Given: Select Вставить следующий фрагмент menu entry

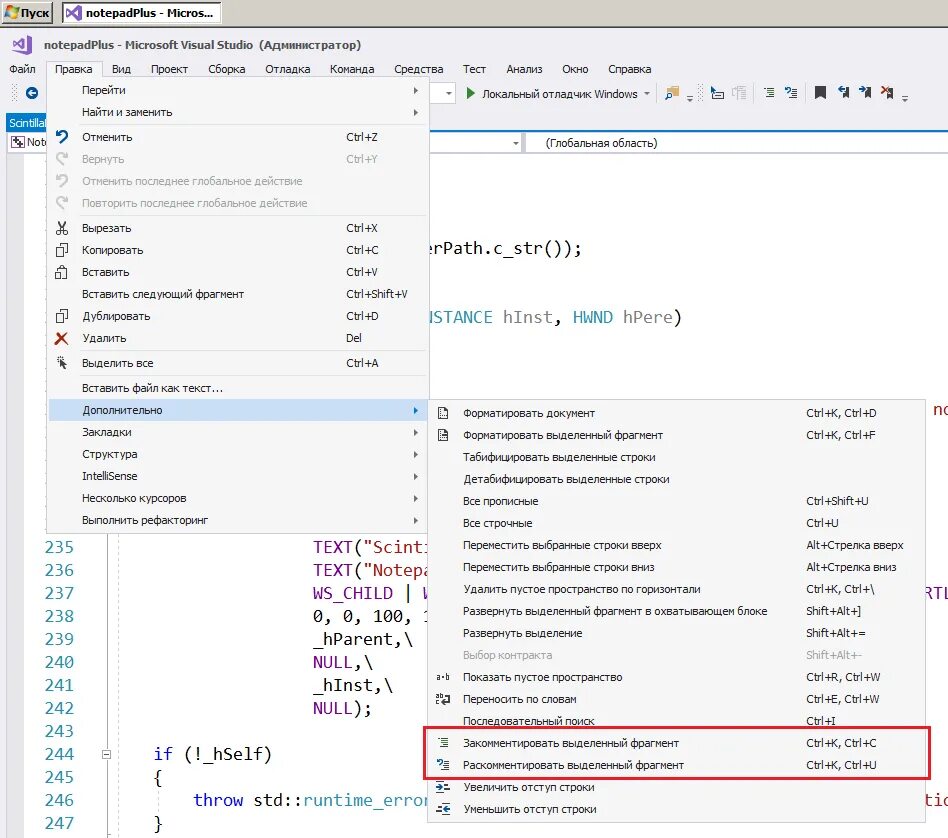Looking at the screenshot, I should click(x=238, y=294).
